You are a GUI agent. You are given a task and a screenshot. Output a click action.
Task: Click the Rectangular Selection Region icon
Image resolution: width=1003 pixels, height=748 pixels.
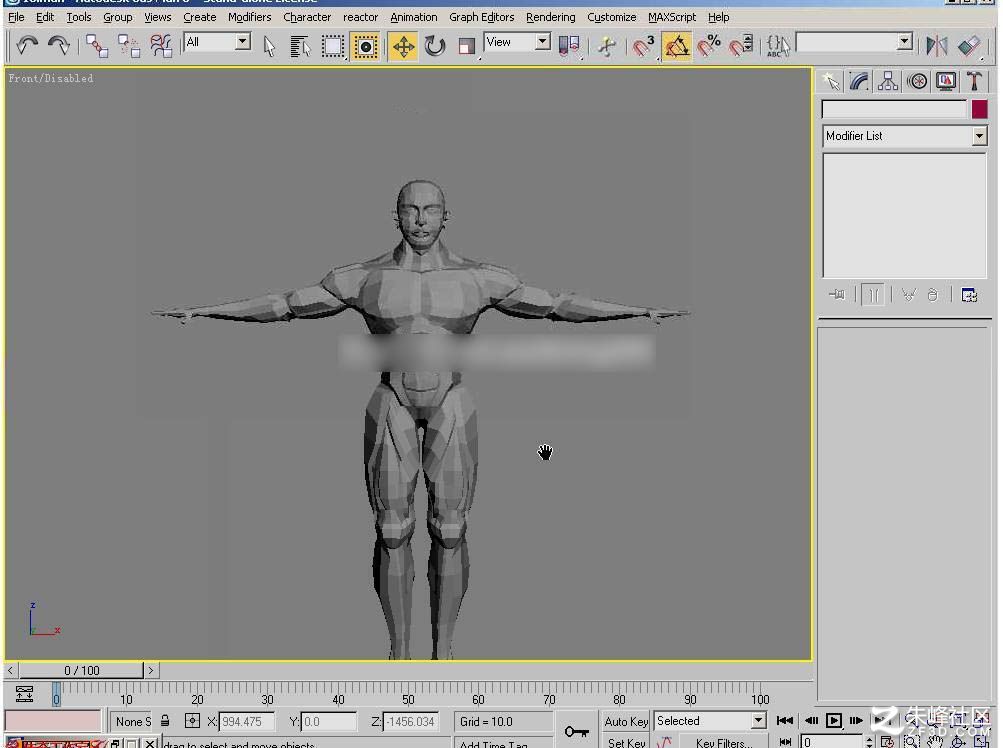click(333, 46)
